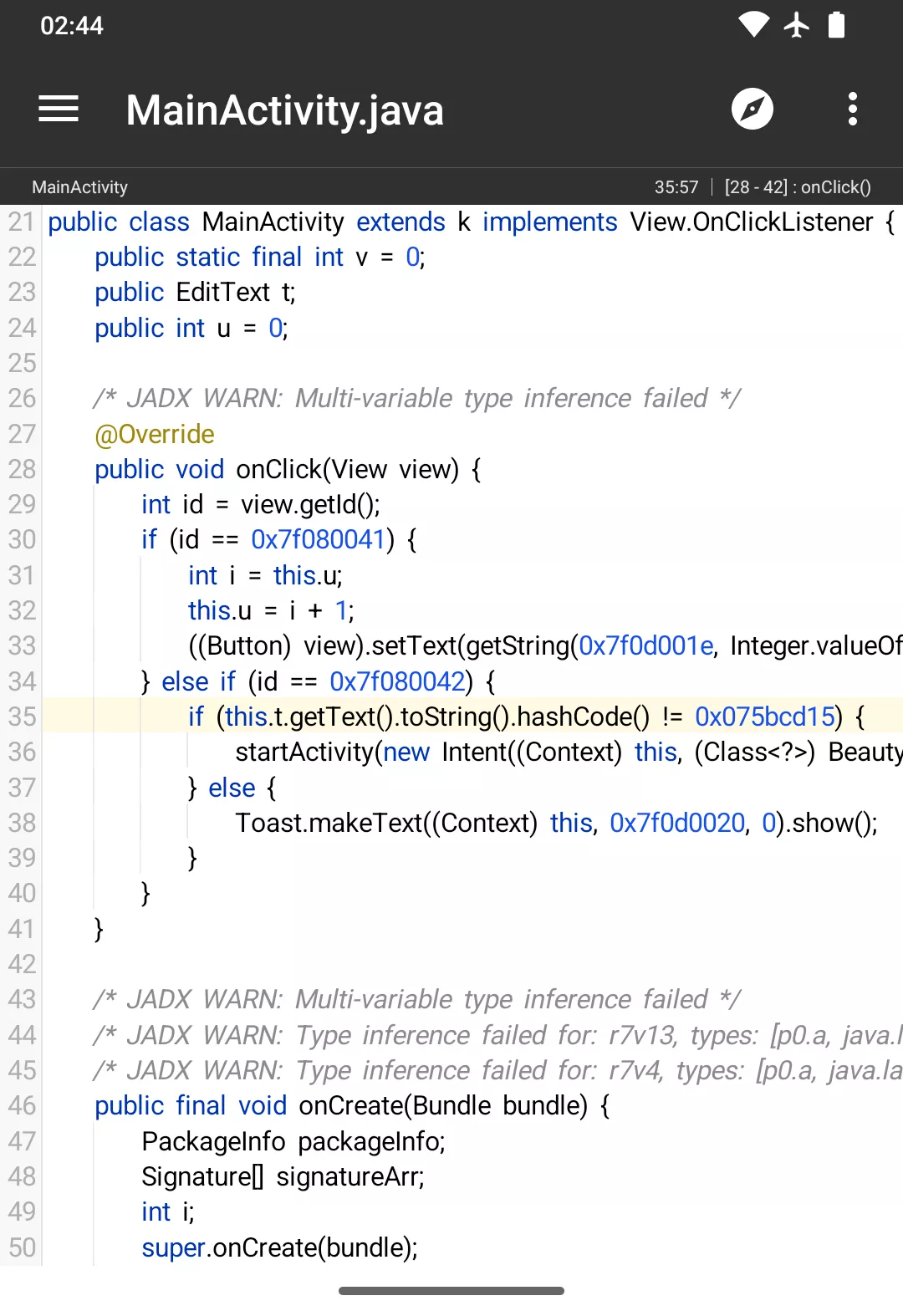903x1316 pixels.
Task: Open the hamburger navigation drawer
Action: click(x=59, y=110)
